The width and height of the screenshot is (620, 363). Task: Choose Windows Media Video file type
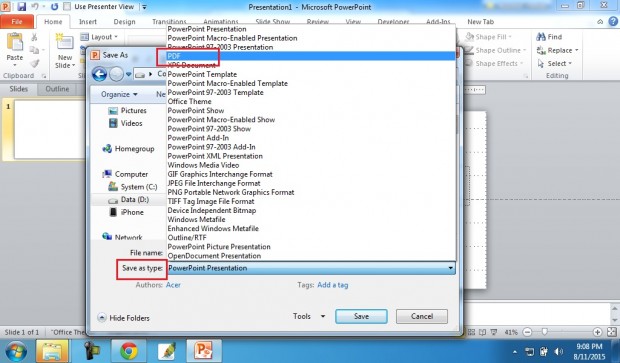311,165
